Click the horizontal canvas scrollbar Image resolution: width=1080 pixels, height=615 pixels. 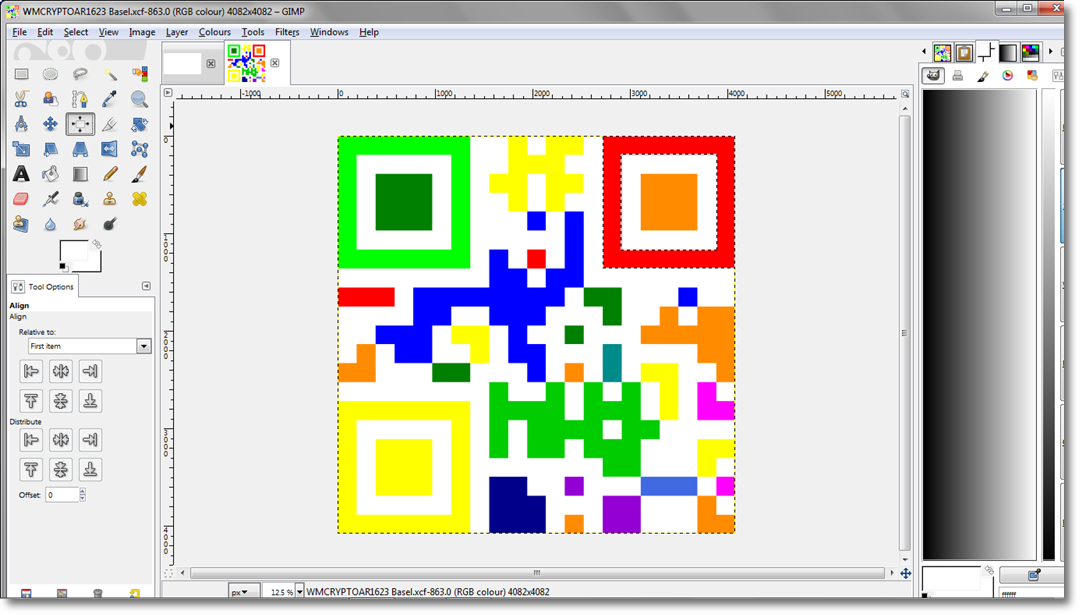pyautogui.click(x=537, y=572)
